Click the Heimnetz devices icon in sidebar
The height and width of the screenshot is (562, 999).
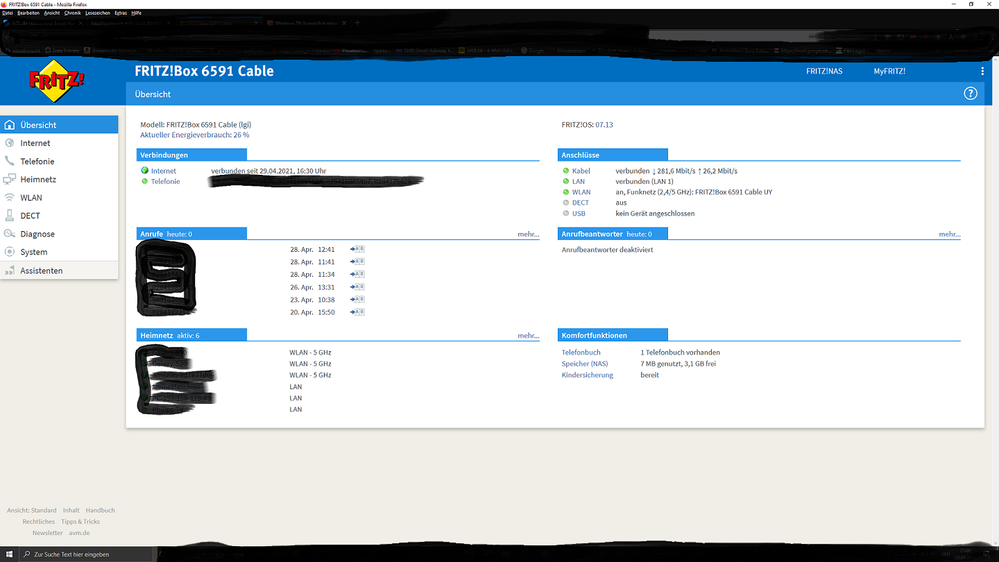10,179
